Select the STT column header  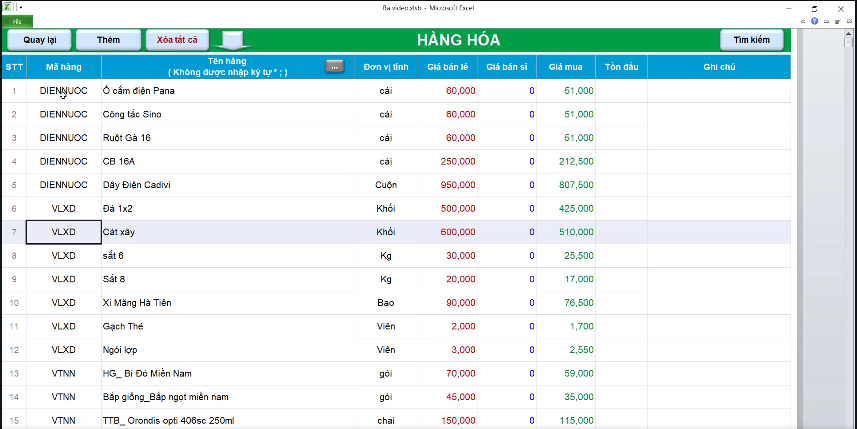coord(14,67)
